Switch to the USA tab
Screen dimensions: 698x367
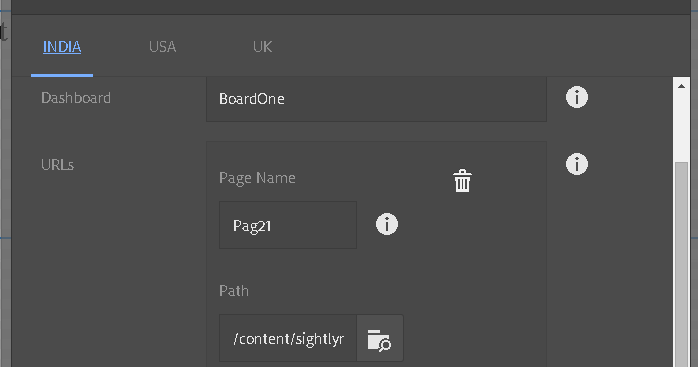[162, 47]
